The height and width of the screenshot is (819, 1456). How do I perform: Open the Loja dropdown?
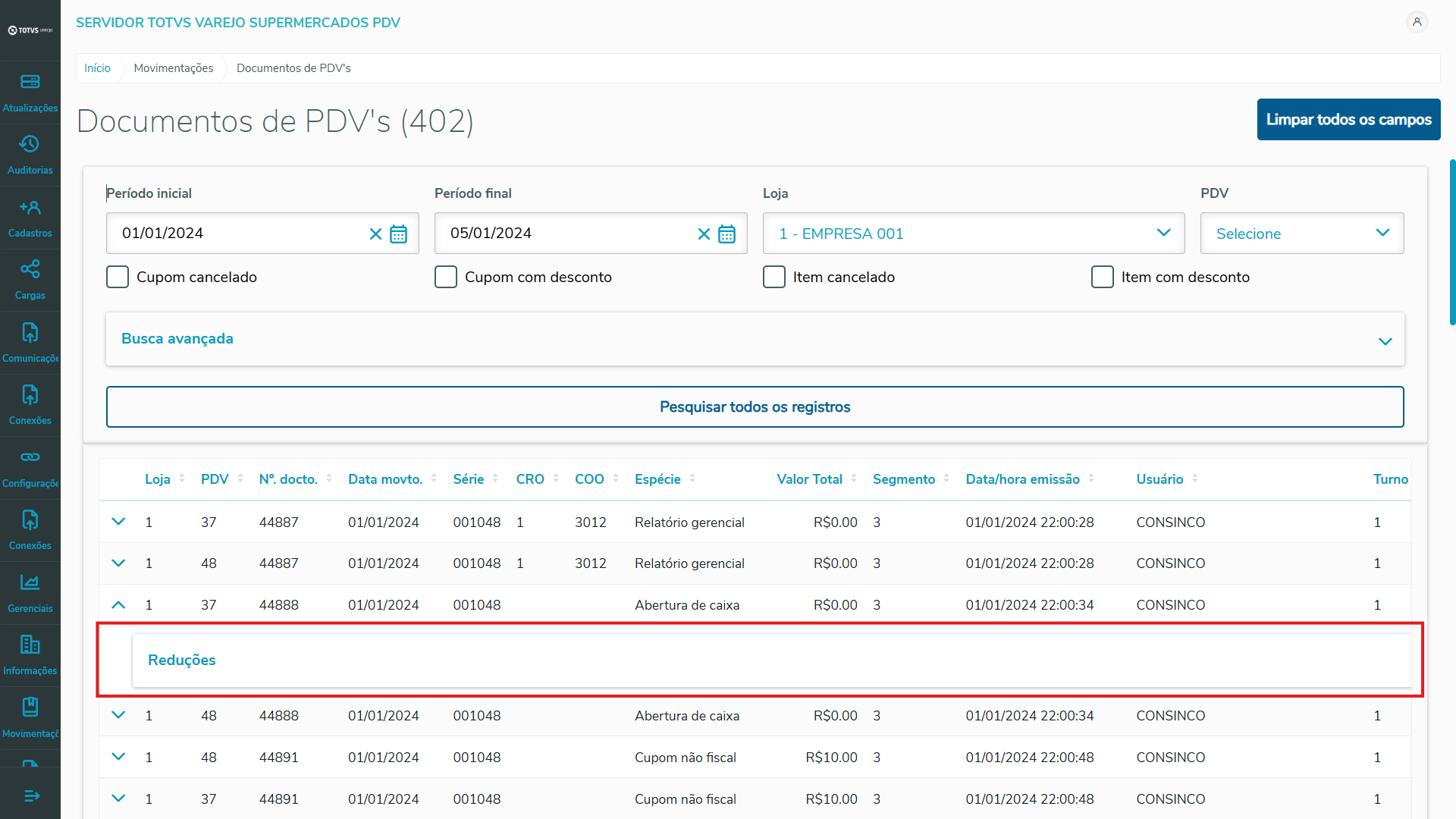coord(973,234)
